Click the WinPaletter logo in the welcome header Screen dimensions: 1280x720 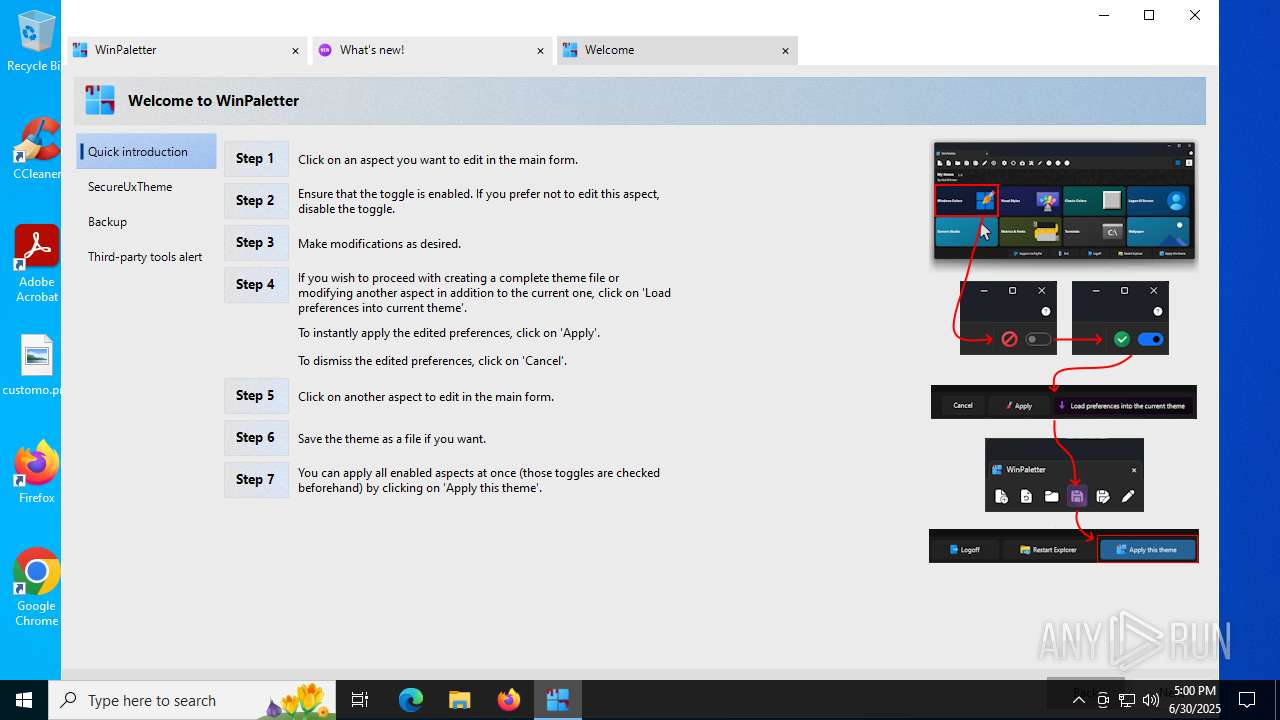[x=100, y=100]
